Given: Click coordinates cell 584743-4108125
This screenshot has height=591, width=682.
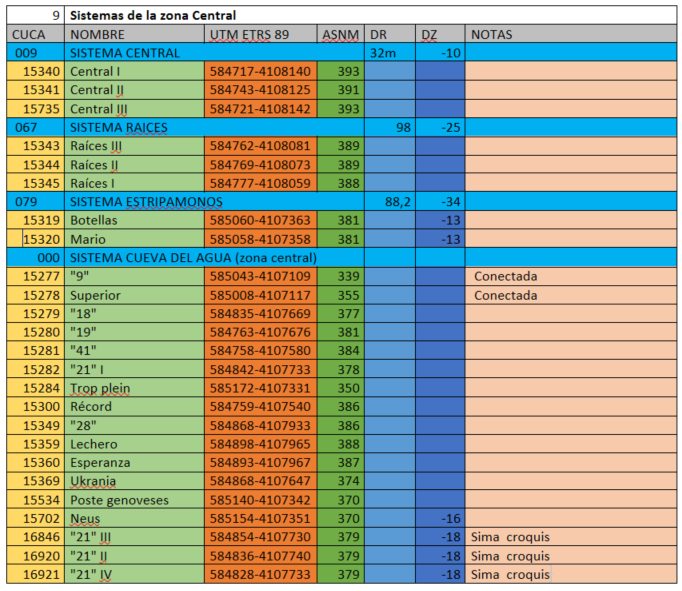Looking at the screenshot, I should click(x=260, y=90).
